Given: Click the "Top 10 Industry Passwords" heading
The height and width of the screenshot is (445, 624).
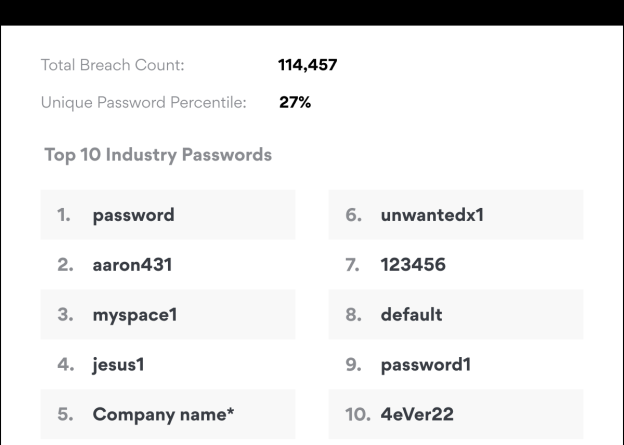Looking at the screenshot, I should (158, 155).
